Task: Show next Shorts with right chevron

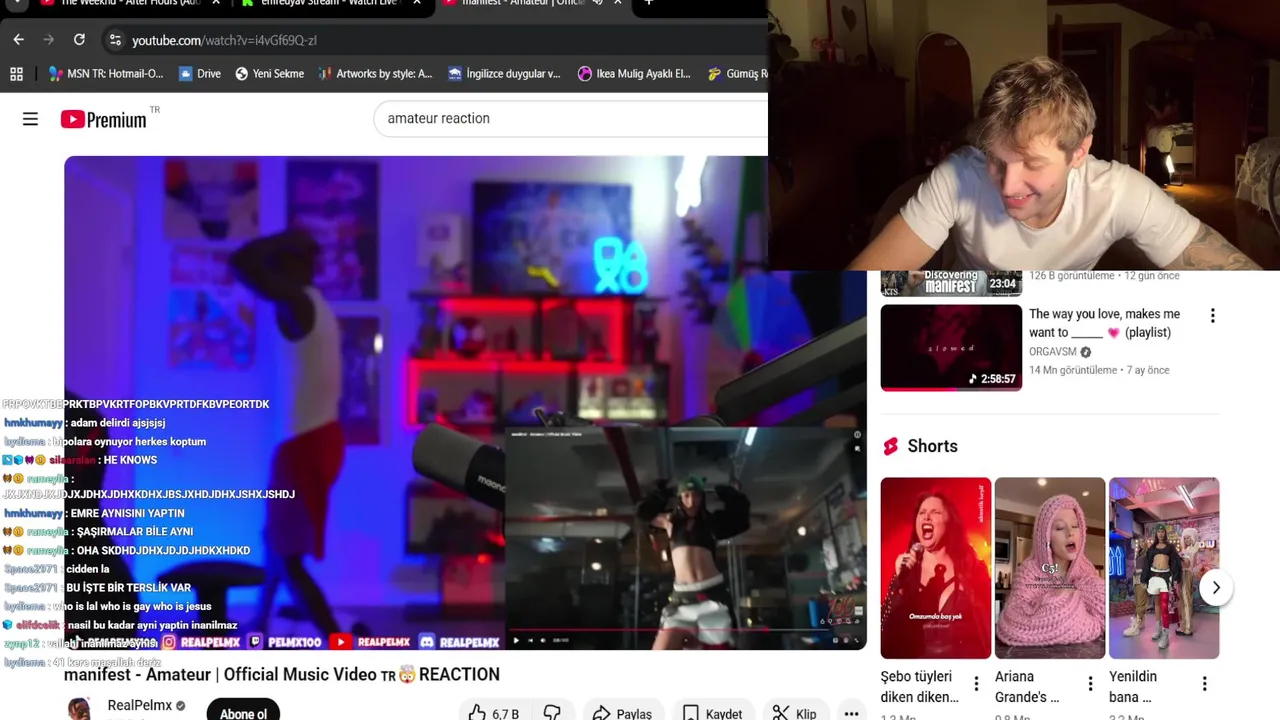Action: pyautogui.click(x=1216, y=588)
